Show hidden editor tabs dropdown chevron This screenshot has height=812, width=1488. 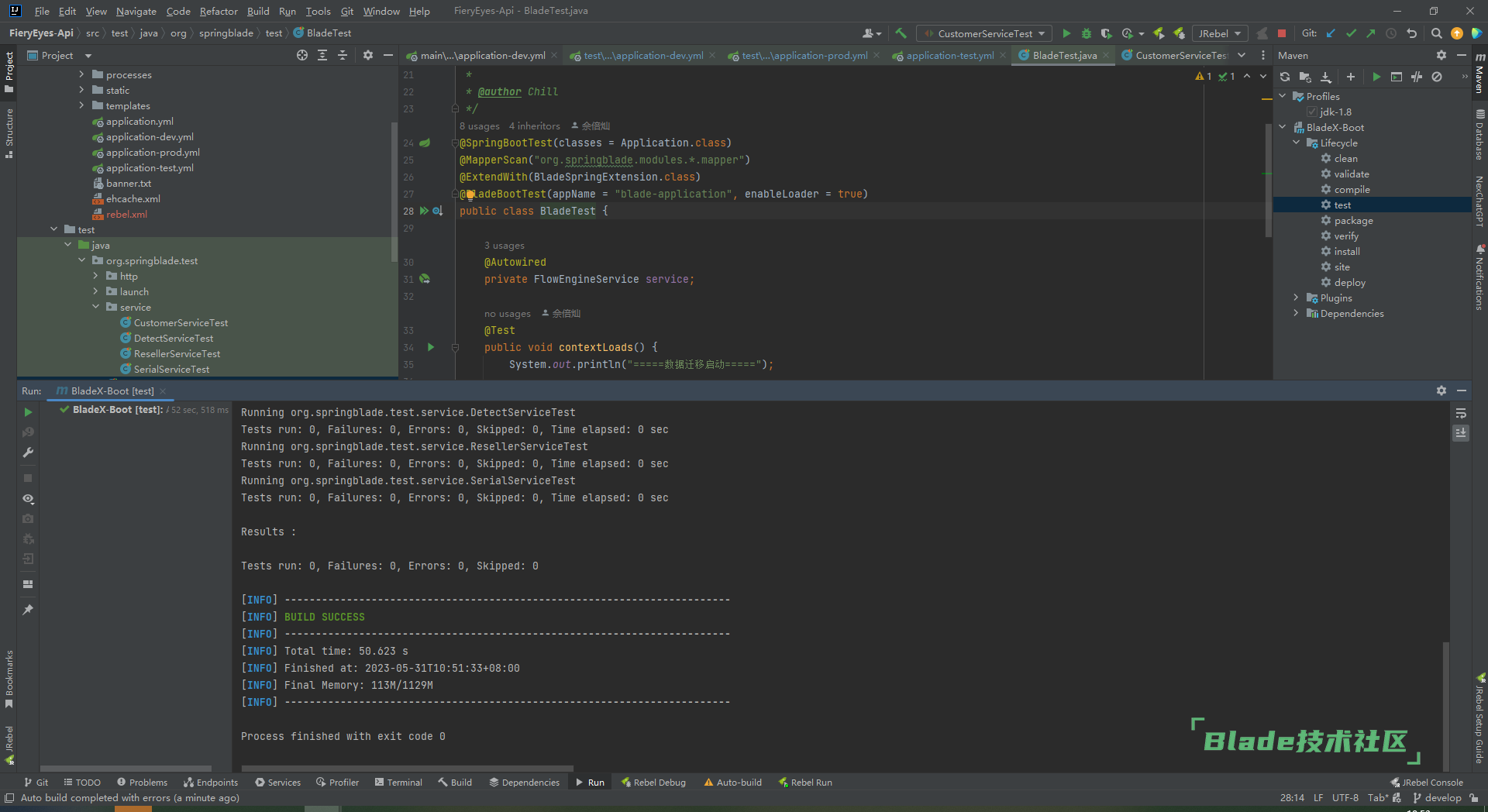1242,55
